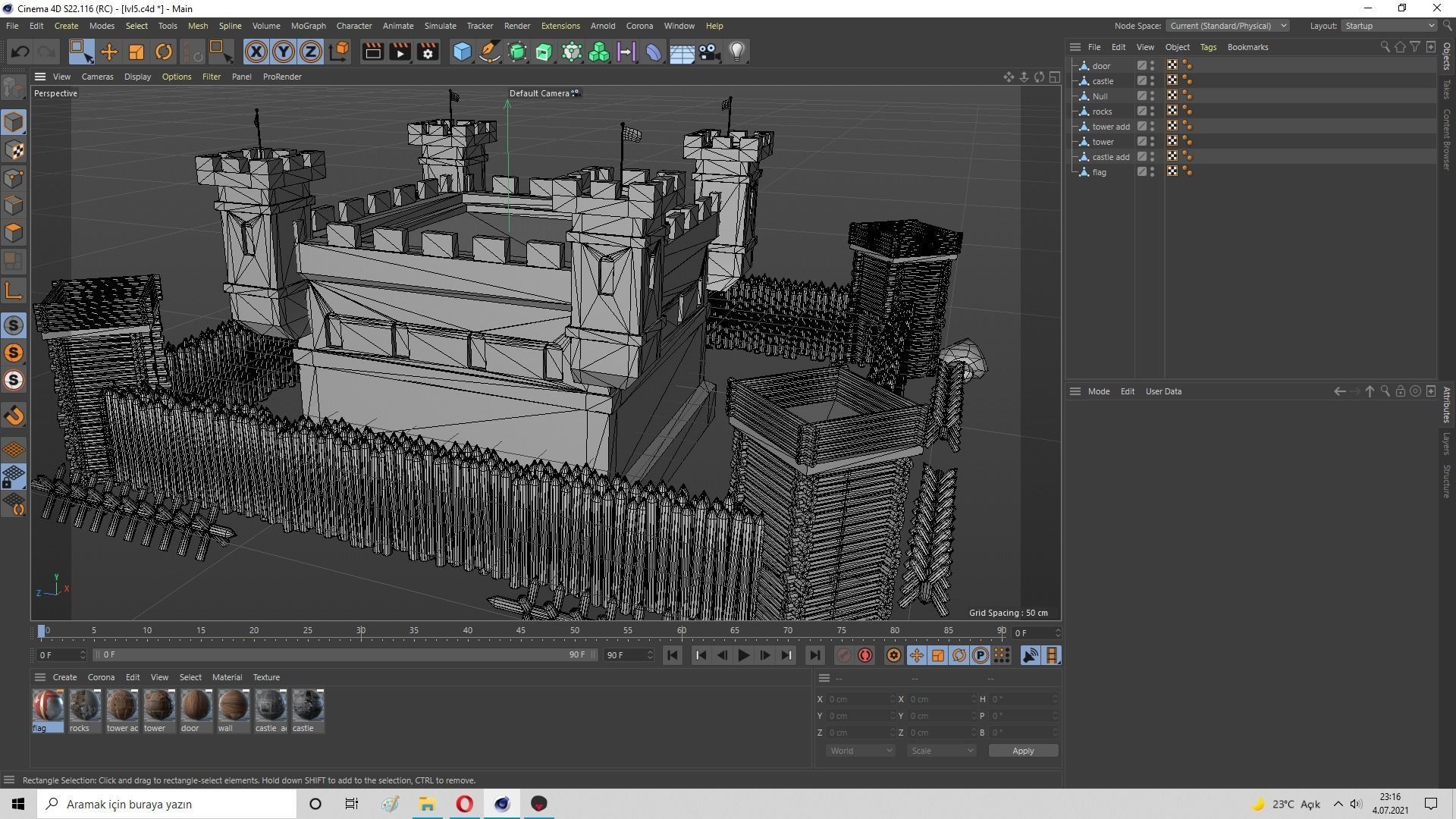
Task: Add a Light object
Action: coord(737,52)
